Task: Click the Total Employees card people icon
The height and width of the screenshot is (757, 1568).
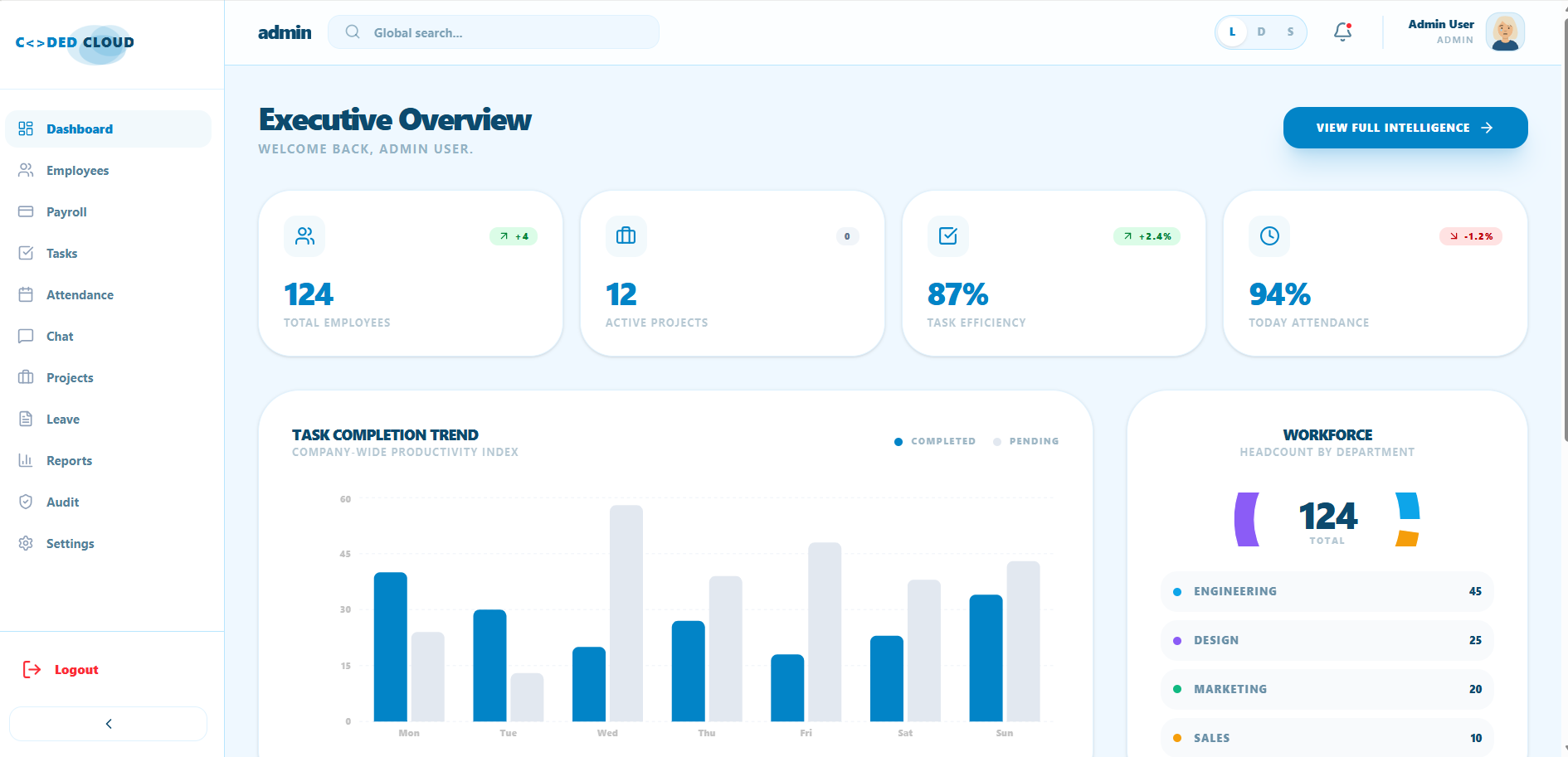Action: [304, 236]
